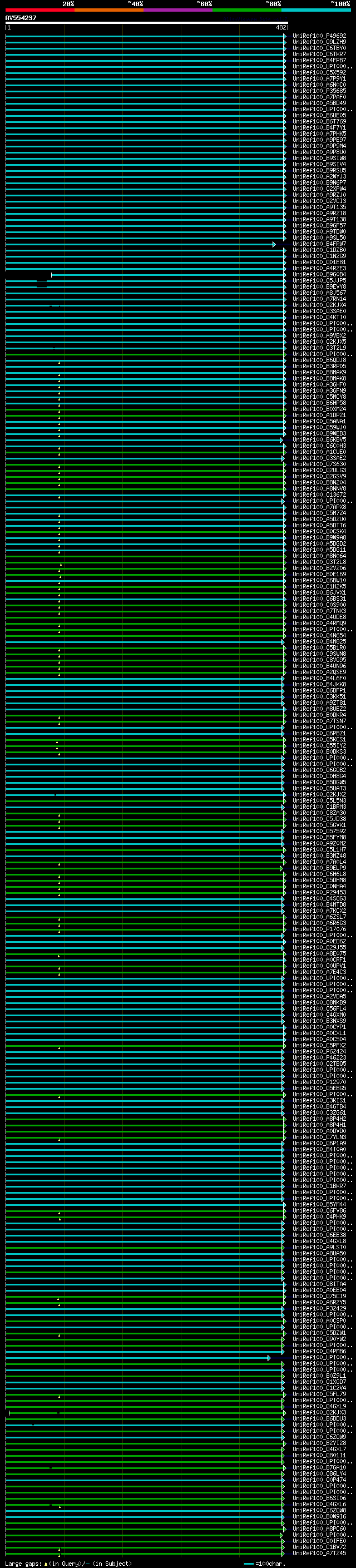Screen dimensions: 356x1568
Task: Click the red ~20% identity legend segment
Action: coord(39,10)
